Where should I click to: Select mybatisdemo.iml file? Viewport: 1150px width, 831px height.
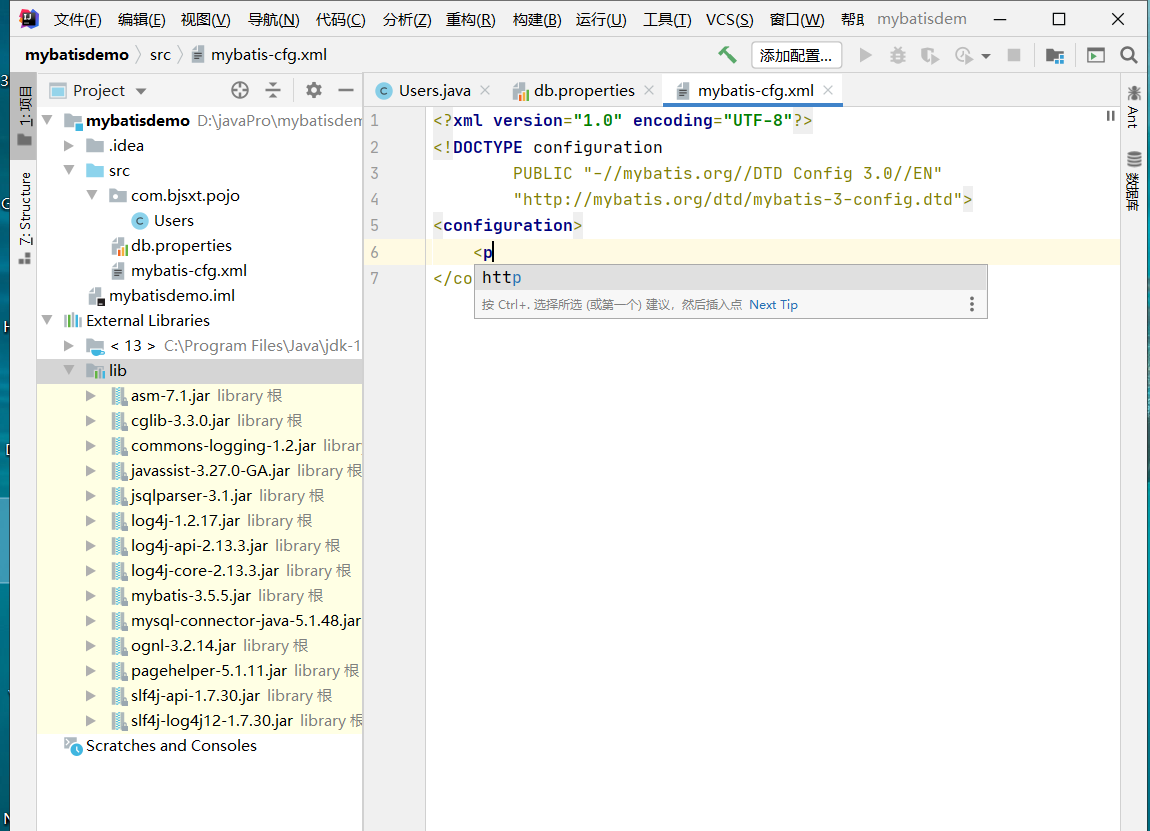[x=172, y=295]
